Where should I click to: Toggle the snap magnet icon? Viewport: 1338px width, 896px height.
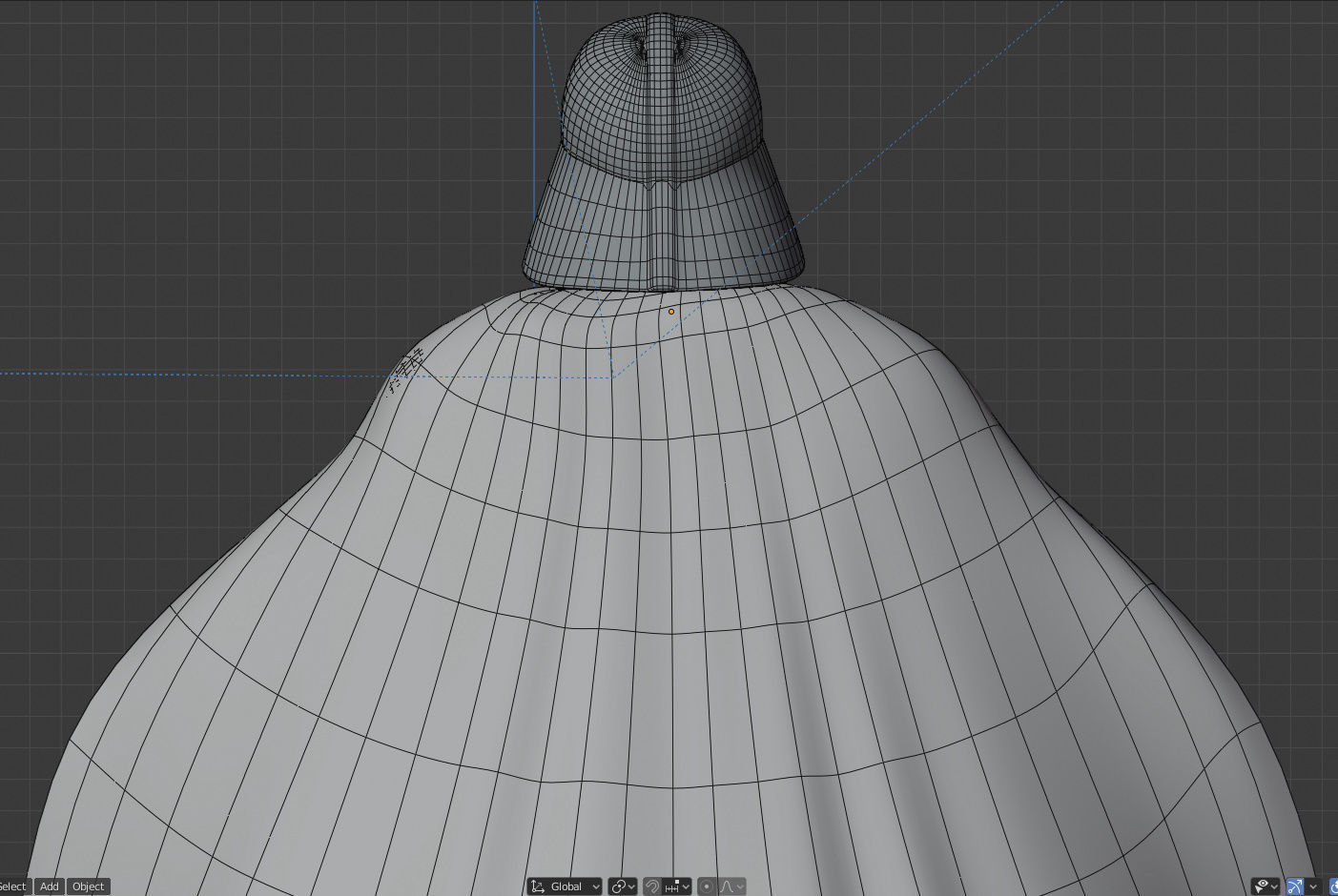click(652, 886)
